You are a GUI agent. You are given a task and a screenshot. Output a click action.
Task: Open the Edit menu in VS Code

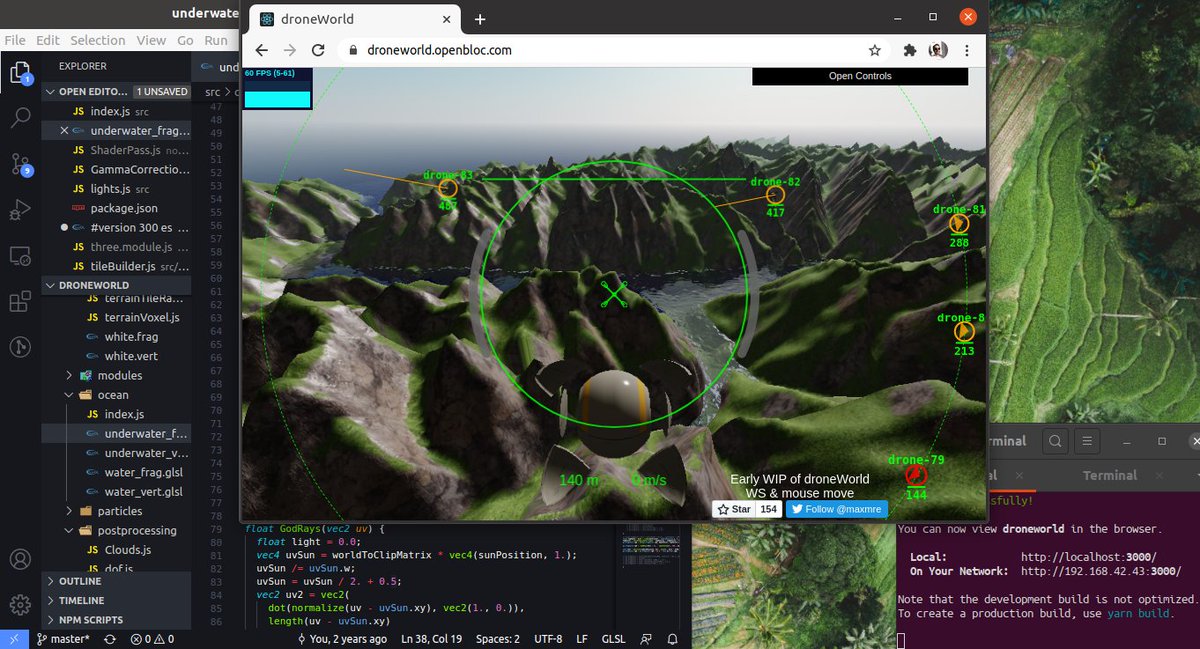48,40
